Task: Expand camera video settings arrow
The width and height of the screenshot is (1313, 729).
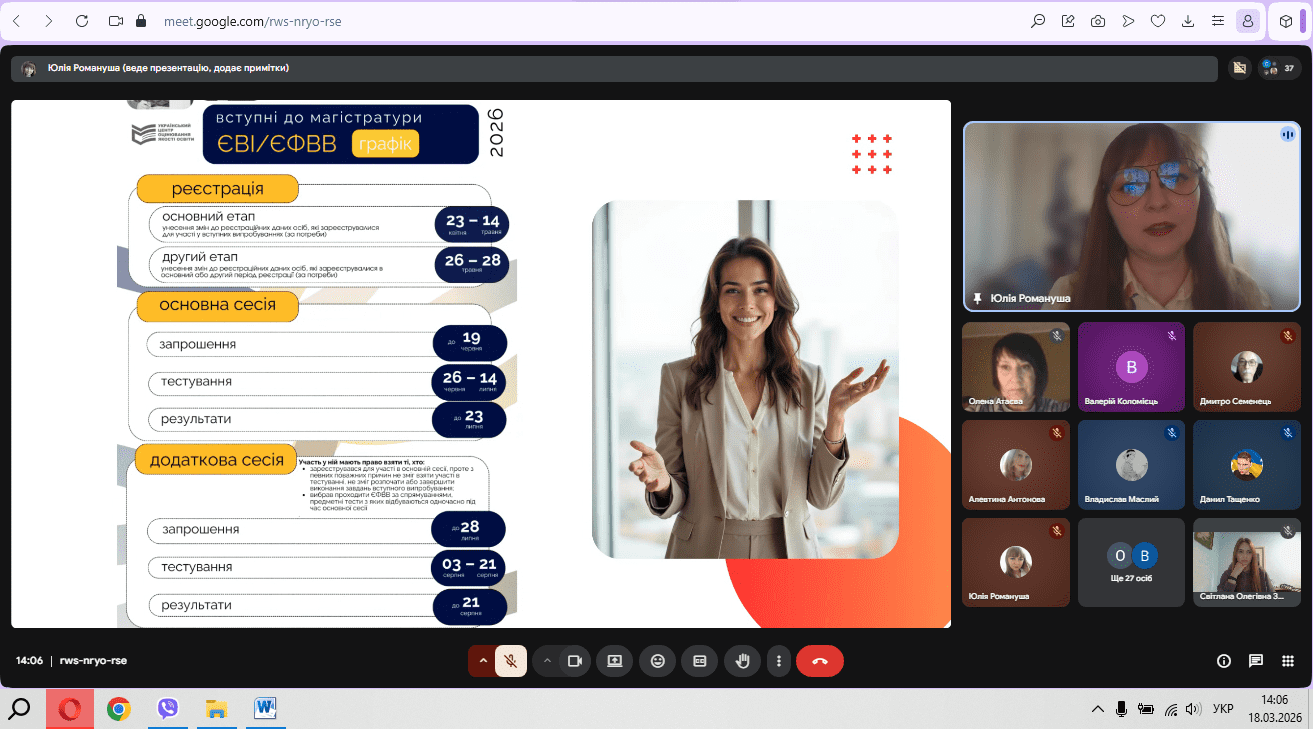Action: (547, 661)
